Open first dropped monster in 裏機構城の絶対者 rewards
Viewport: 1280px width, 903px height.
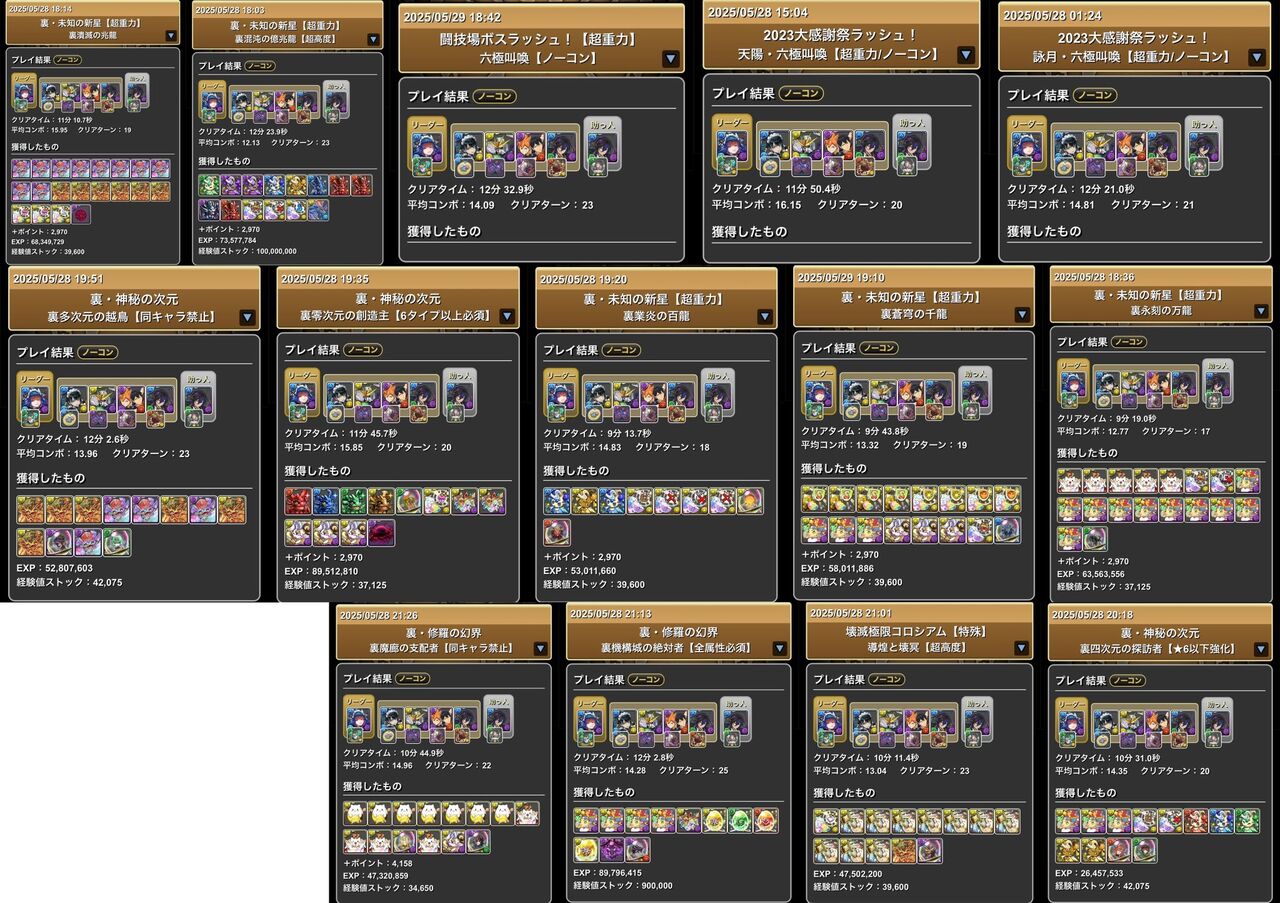(586, 821)
